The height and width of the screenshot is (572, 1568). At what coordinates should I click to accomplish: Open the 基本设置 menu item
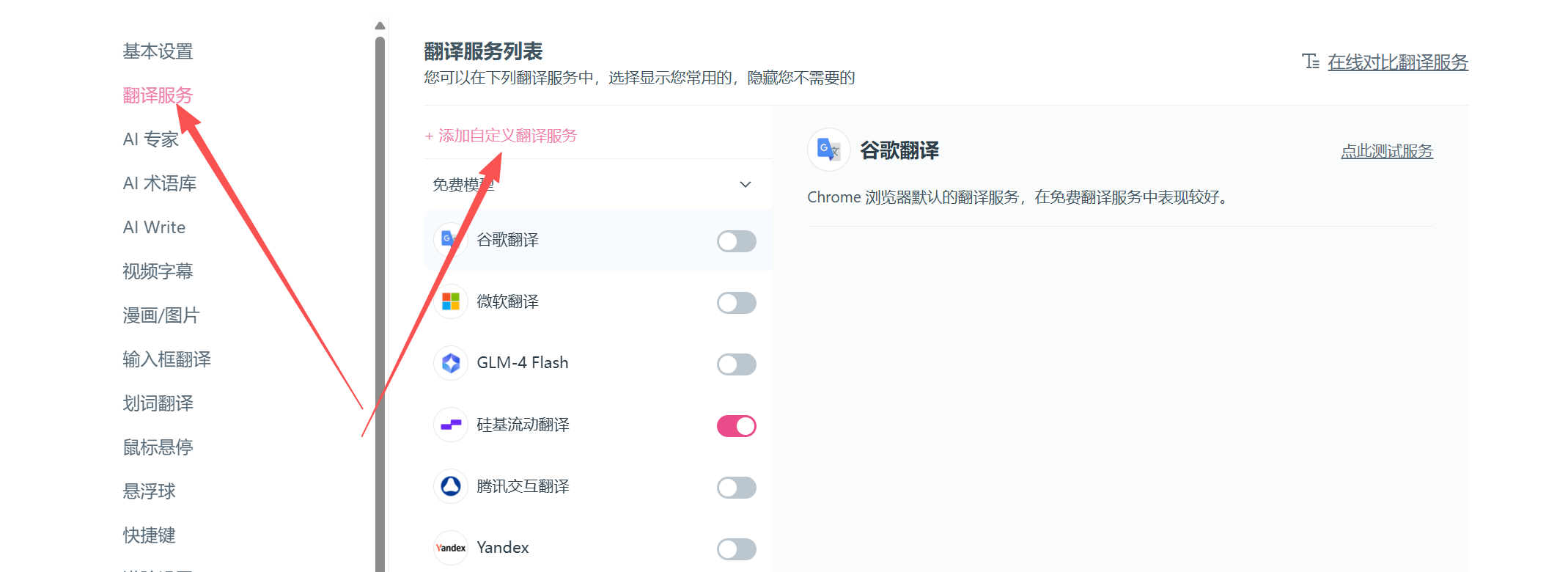[158, 51]
